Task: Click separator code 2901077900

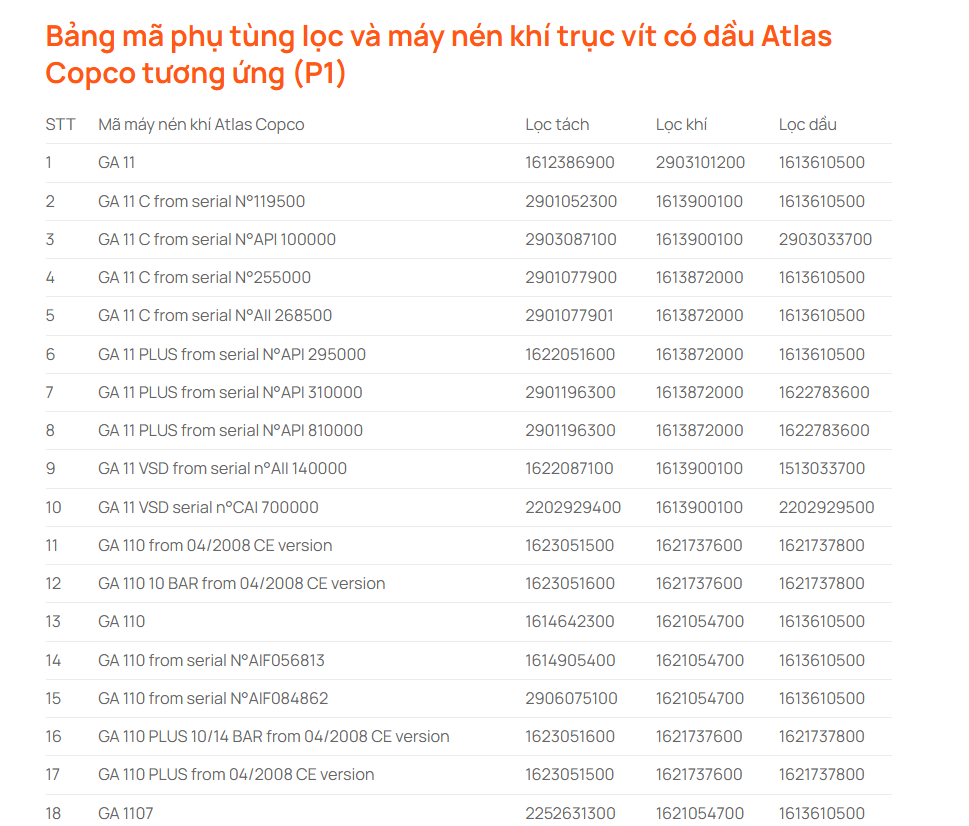Action: [571, 277]
